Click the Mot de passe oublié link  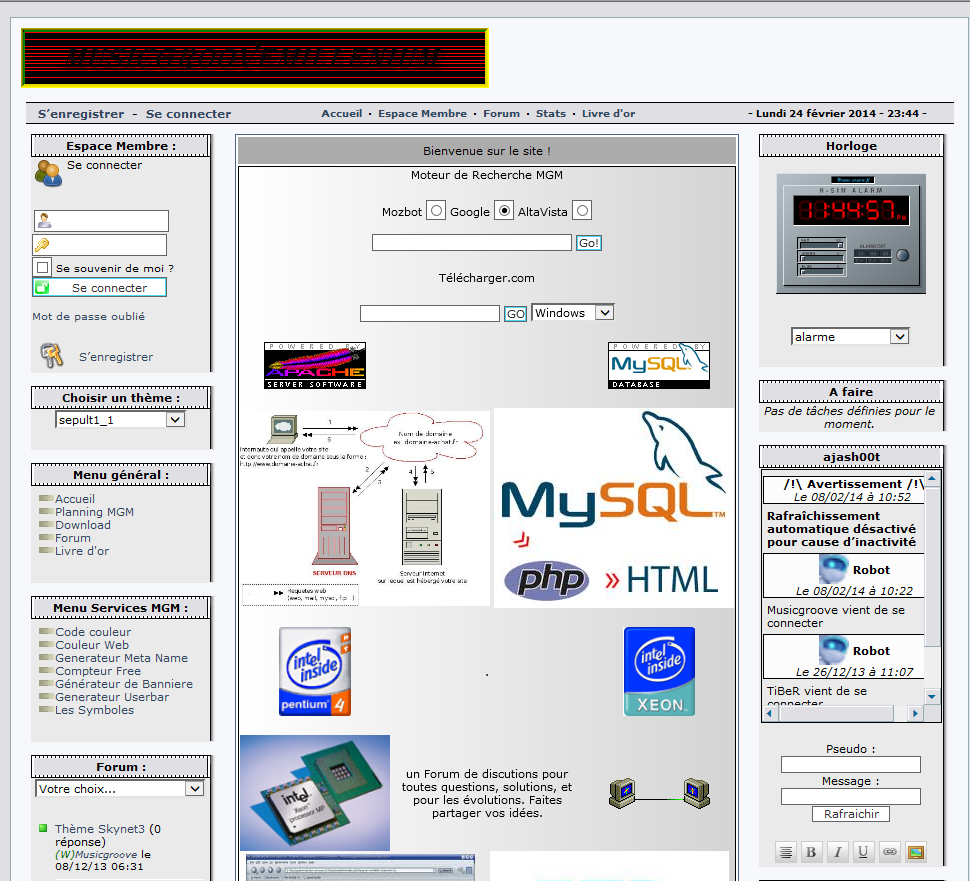pos(88,316)
